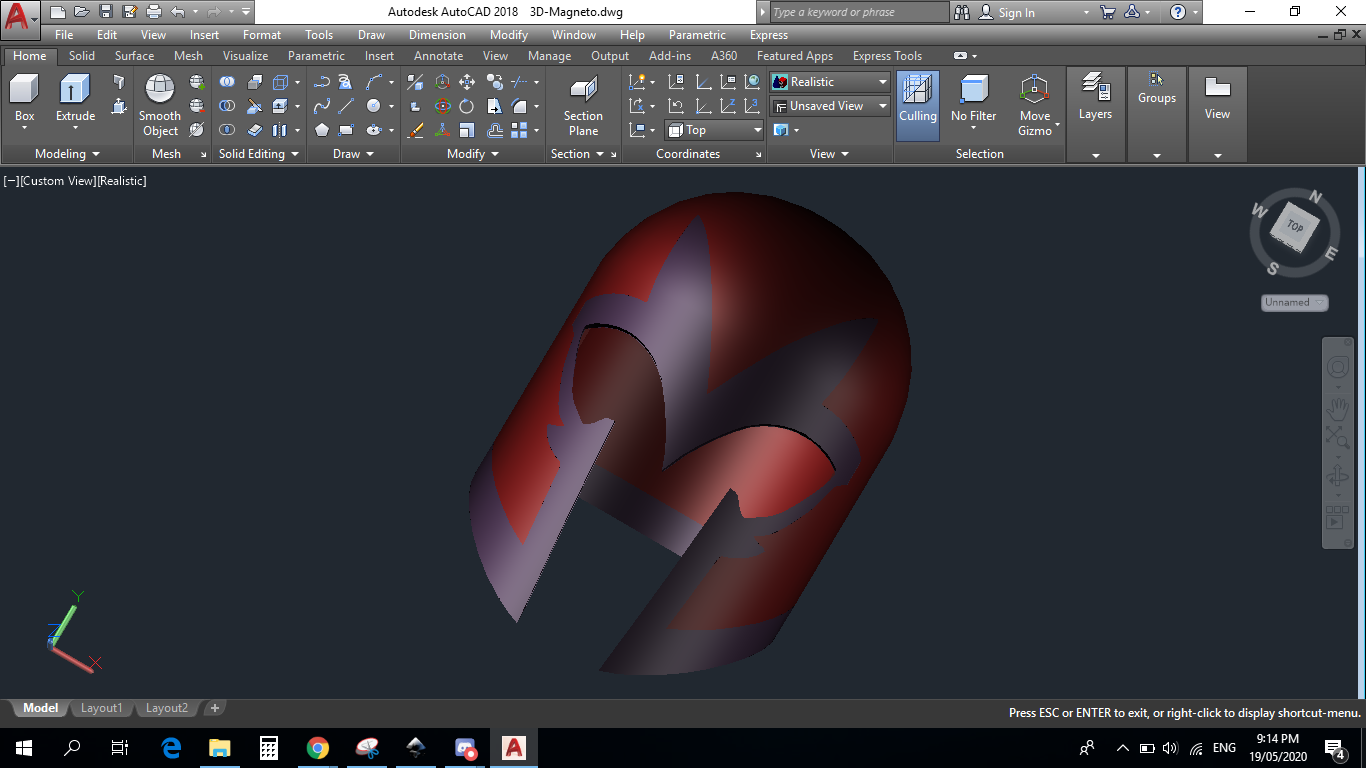Image resolution: width=1366 pixels, height=768 pixels.
Task: Click the Orbit tool in navigation bar
Action: (1338, 477)
